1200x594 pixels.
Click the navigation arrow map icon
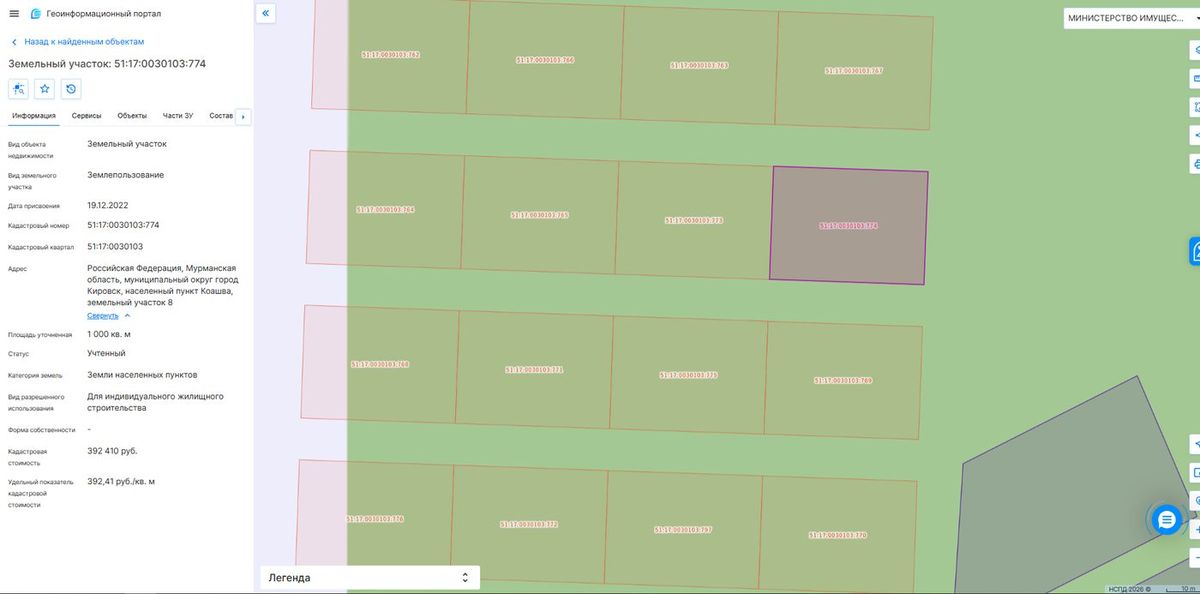coord(1196,444)
